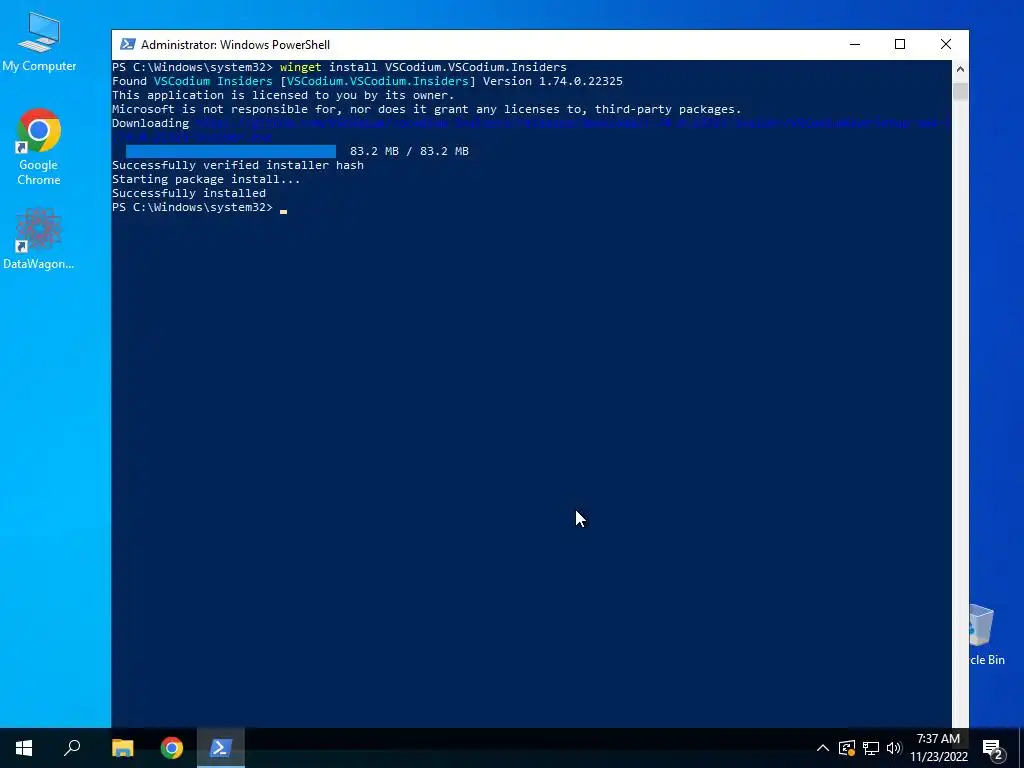Open network status tray icon

click(871, 748)
